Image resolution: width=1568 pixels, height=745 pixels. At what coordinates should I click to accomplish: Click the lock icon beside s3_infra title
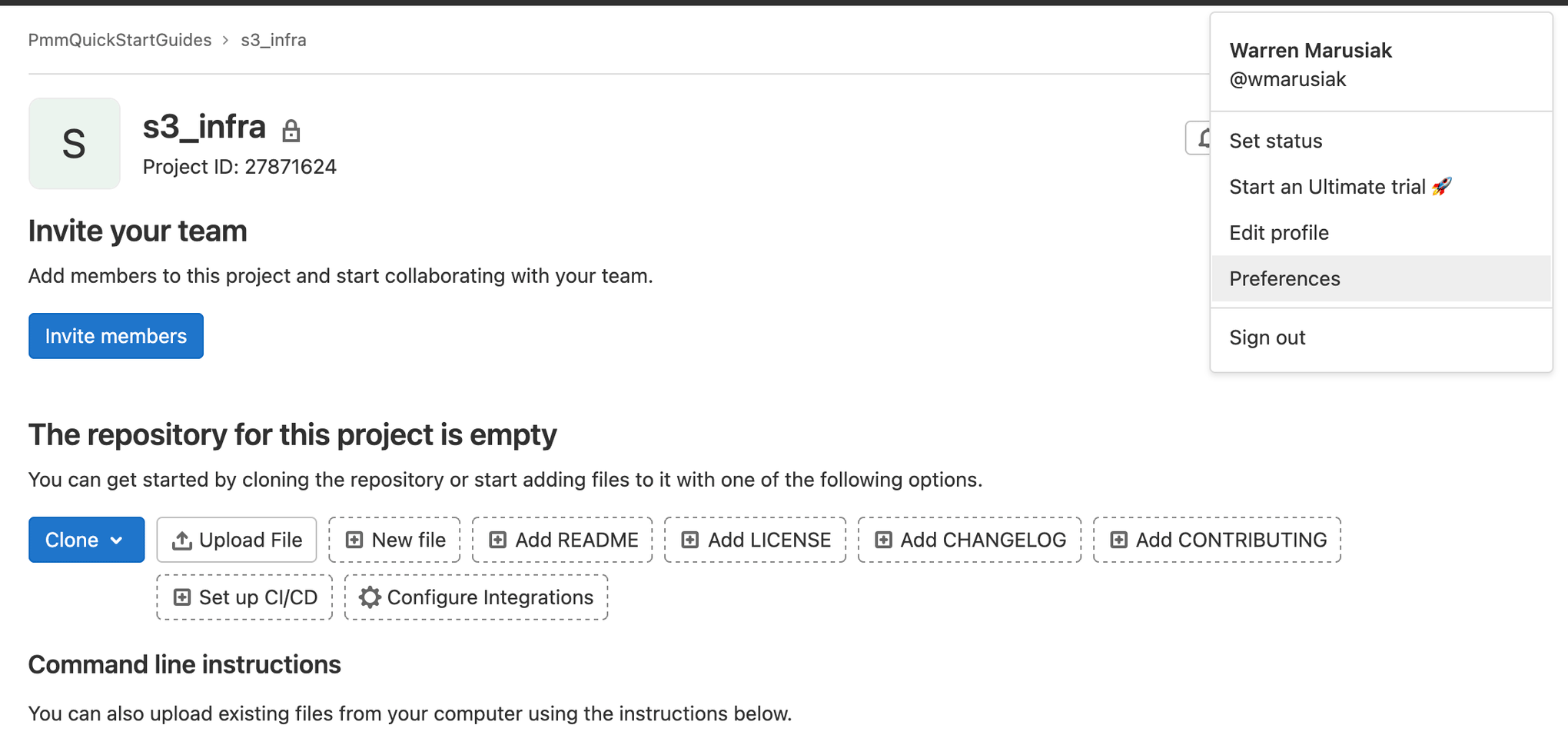(x=292, y=129)
